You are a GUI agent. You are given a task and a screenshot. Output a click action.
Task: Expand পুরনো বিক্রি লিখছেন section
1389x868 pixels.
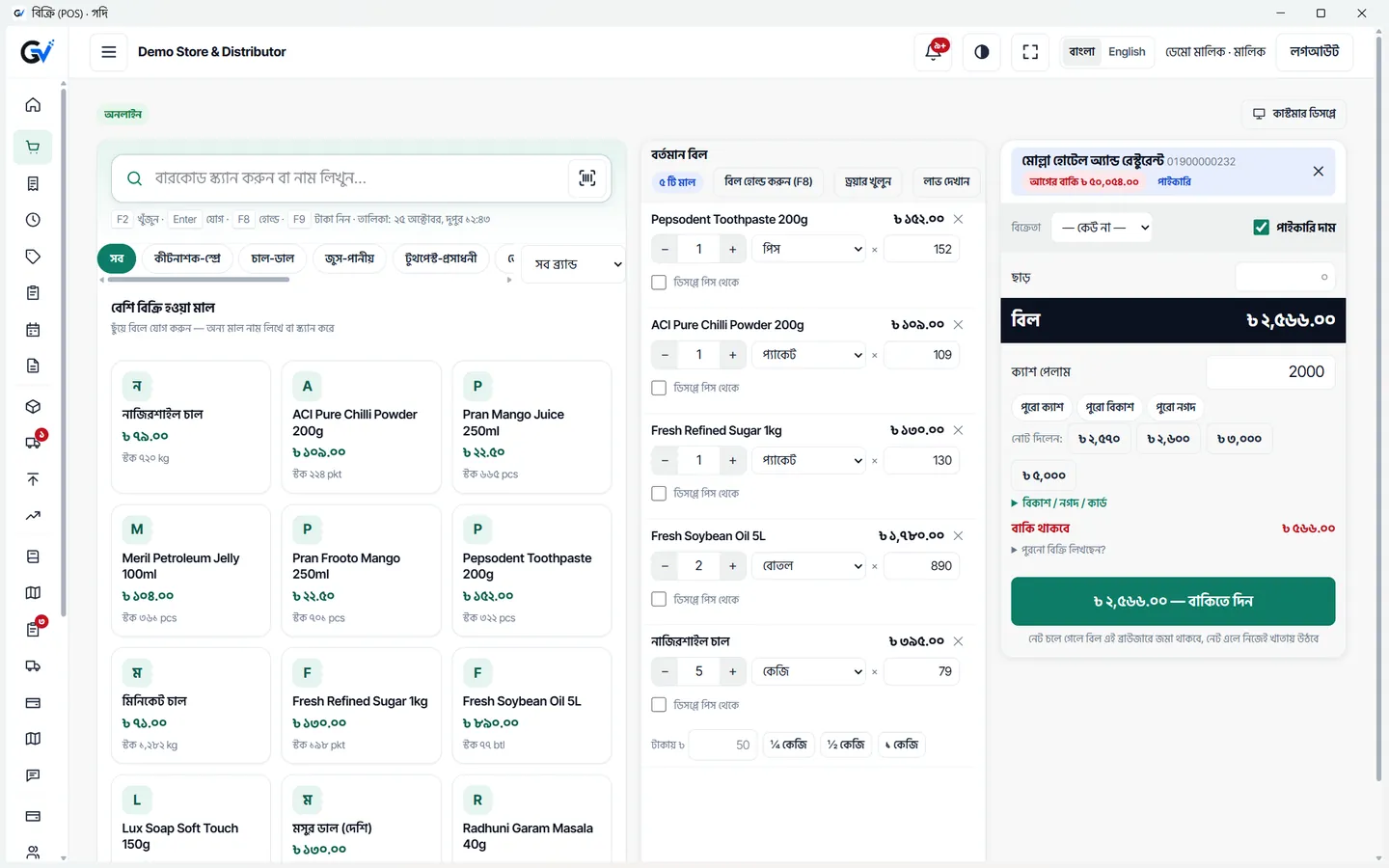click(x=1058, y=550)
